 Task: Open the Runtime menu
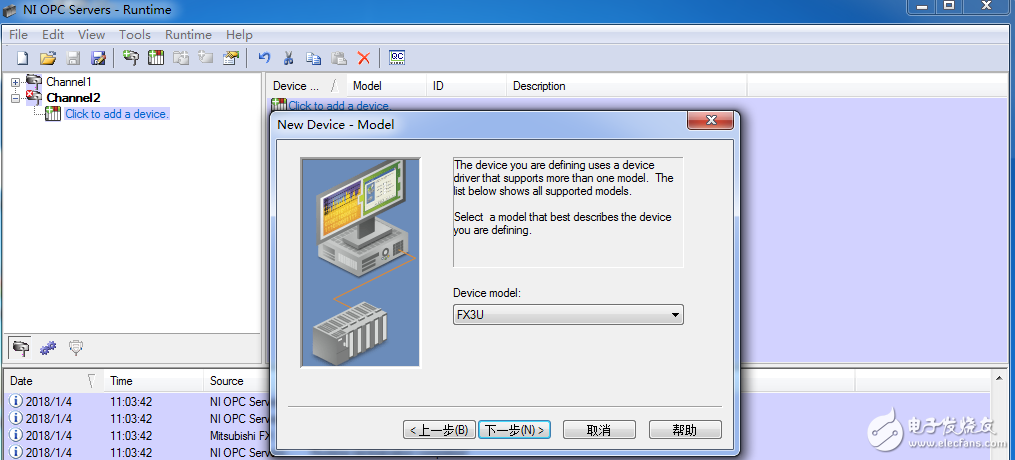pyautogui.click(x=188, y=35)
